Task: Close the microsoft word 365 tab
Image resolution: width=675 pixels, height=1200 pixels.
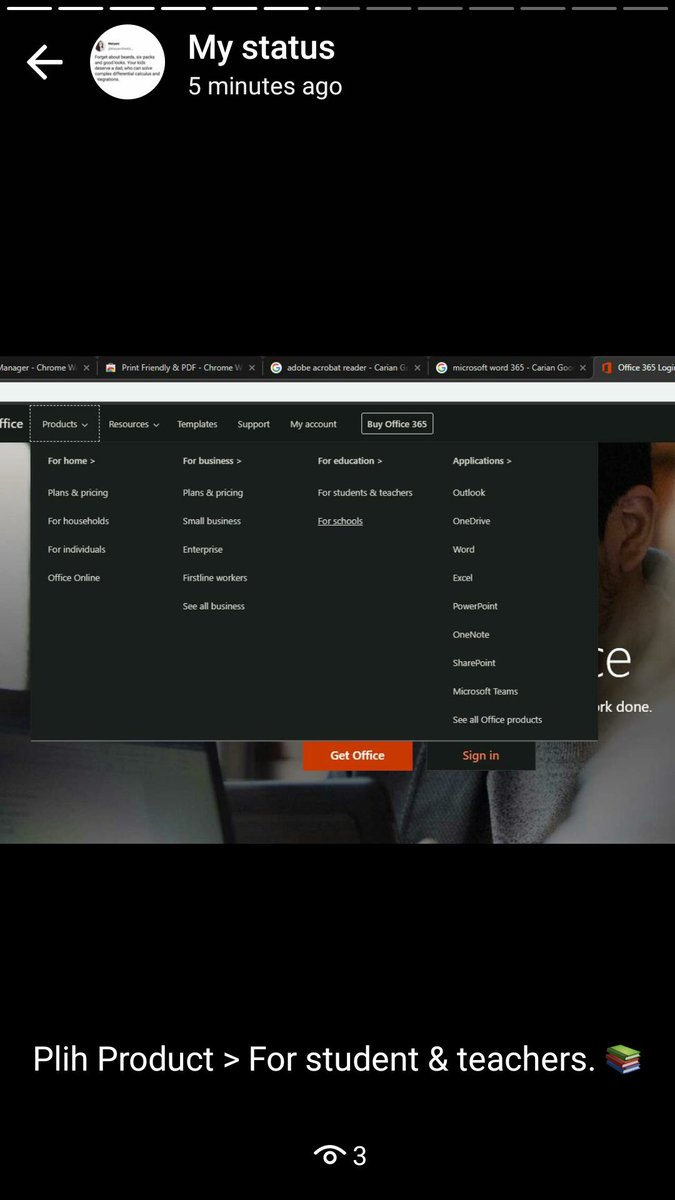Action: coord(584,368)
